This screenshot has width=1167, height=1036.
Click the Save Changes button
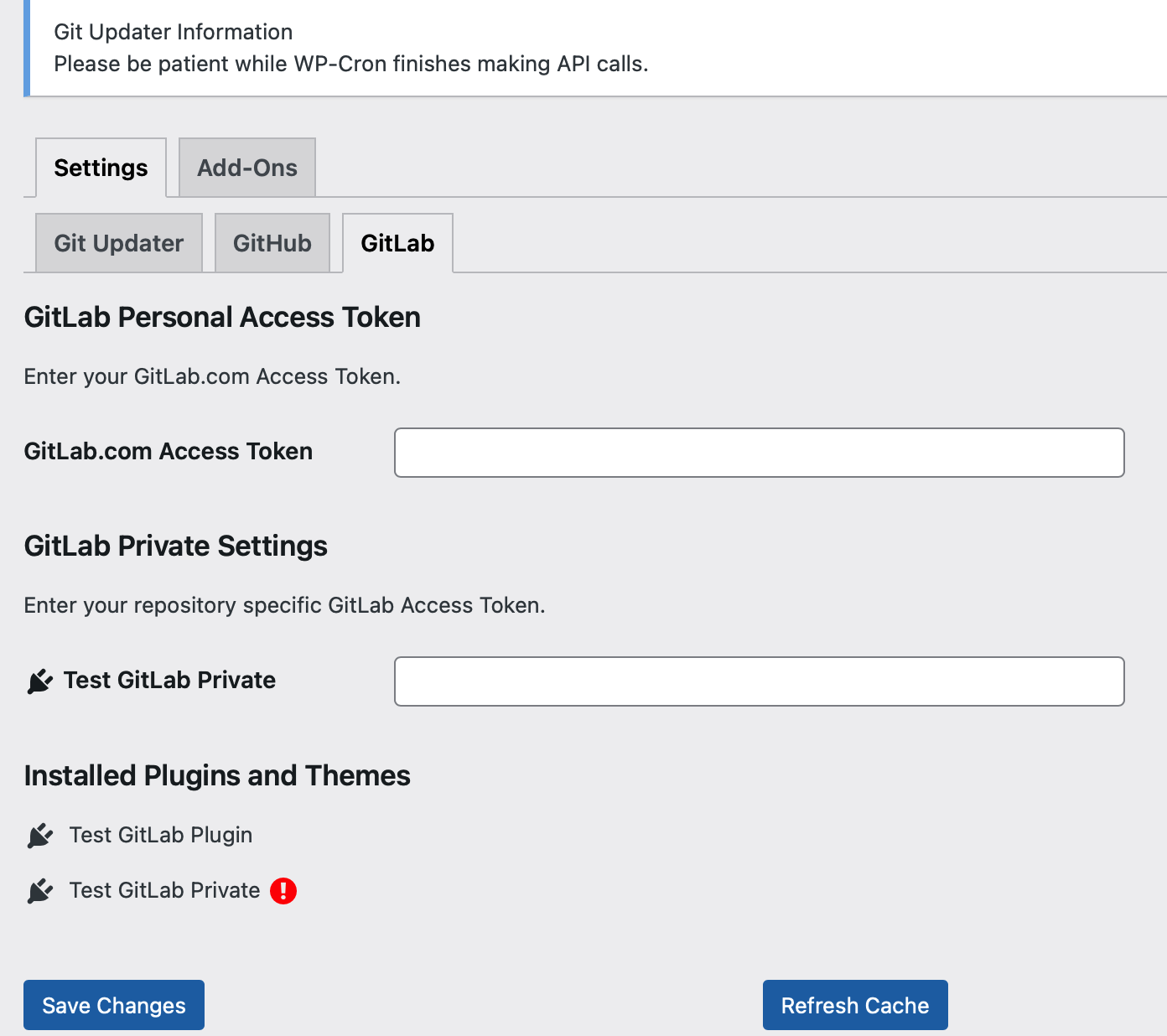114,1005
